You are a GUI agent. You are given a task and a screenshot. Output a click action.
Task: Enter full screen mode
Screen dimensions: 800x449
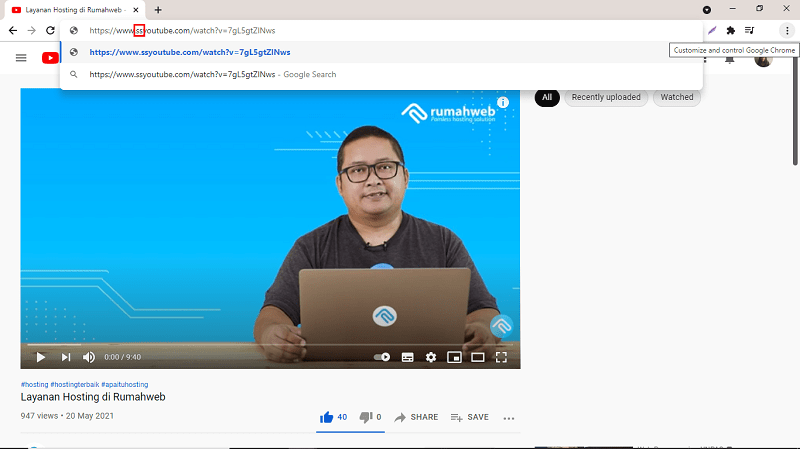click(x=501, y=357)
